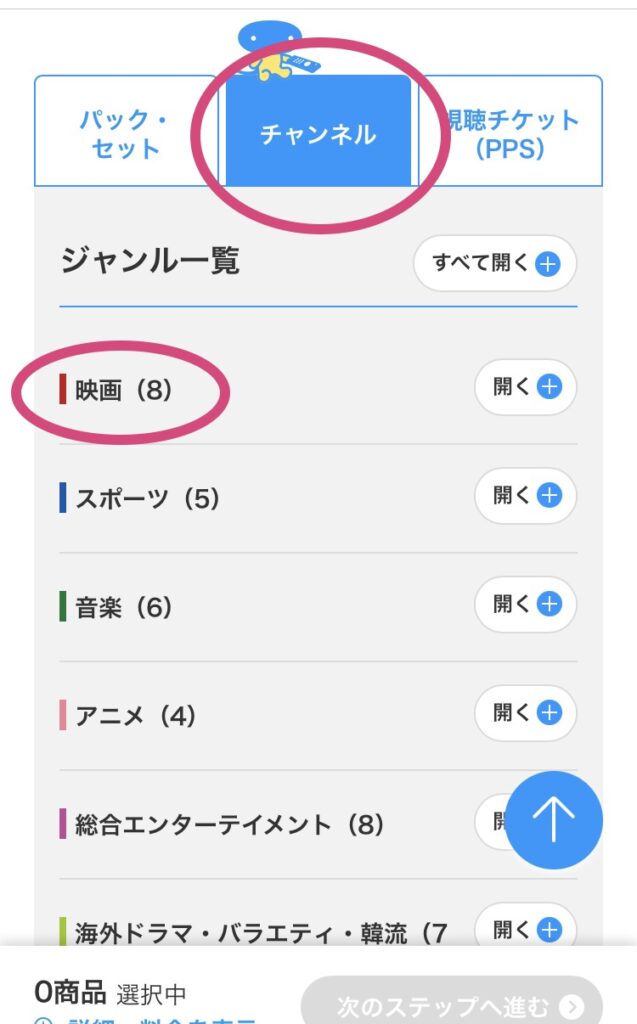Click the scroll-to-top arrow button

pyautogui.click(x=554, y=820)
